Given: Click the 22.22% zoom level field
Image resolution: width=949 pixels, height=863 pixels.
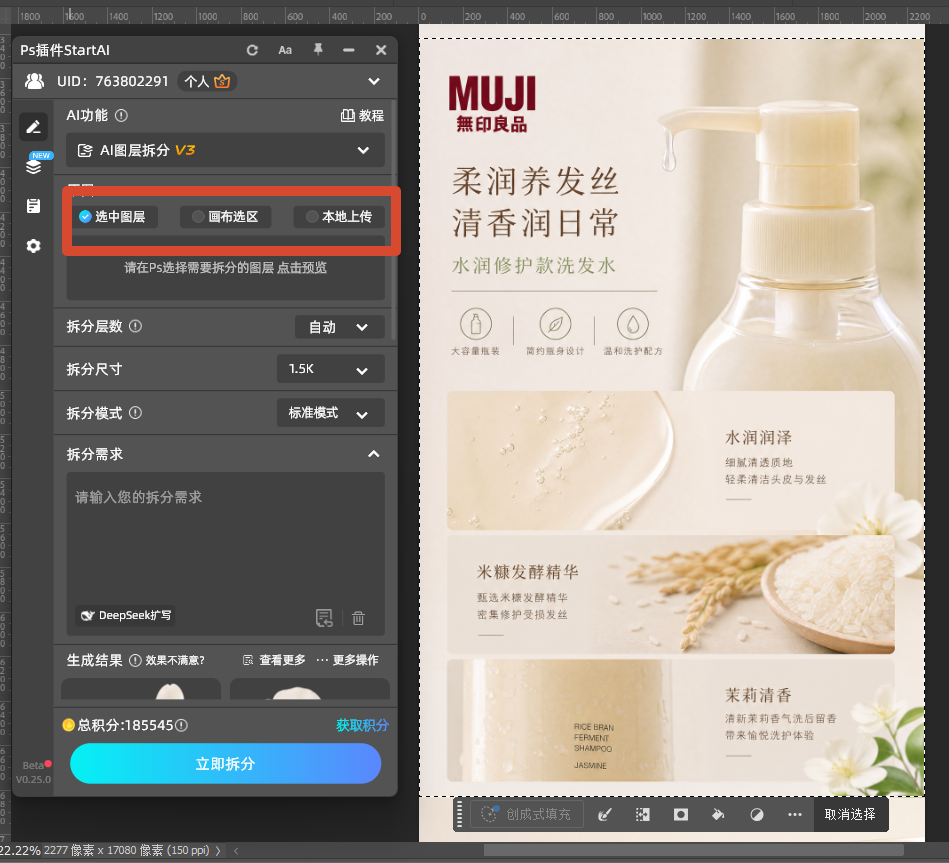Looking at the screenshot, I should 20,850.
